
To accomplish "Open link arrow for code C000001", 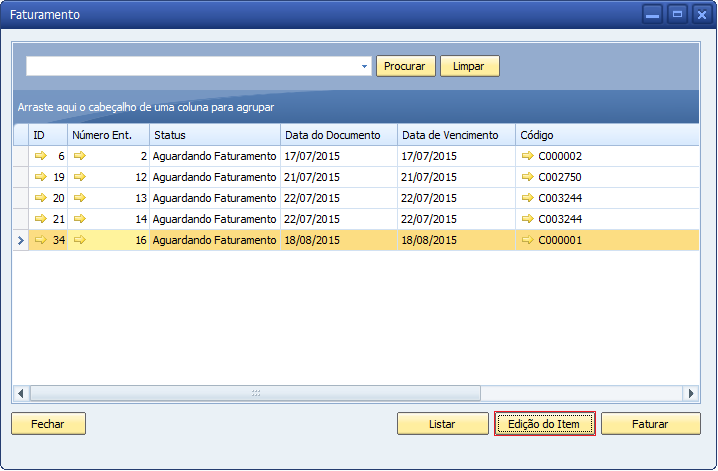I will tap(528, 240).
